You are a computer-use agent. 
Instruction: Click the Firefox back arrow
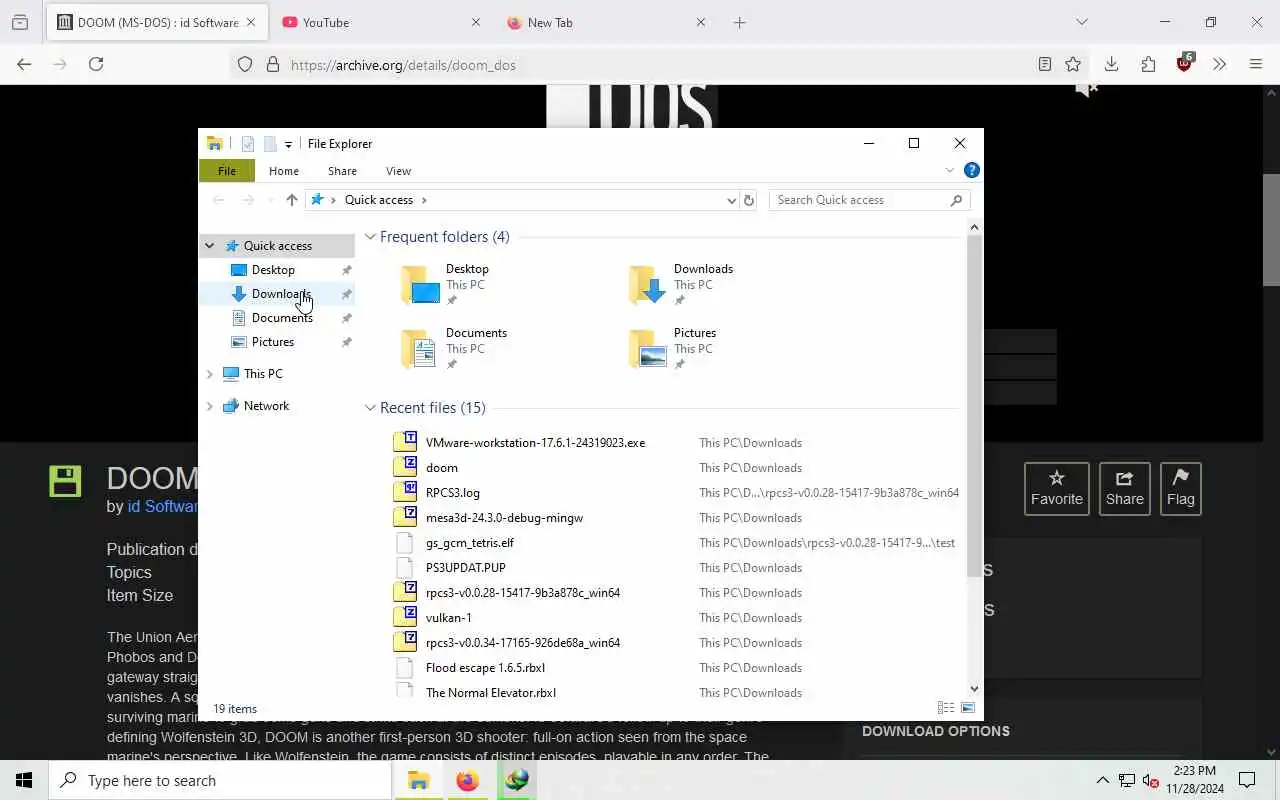(x=24, y=64)
